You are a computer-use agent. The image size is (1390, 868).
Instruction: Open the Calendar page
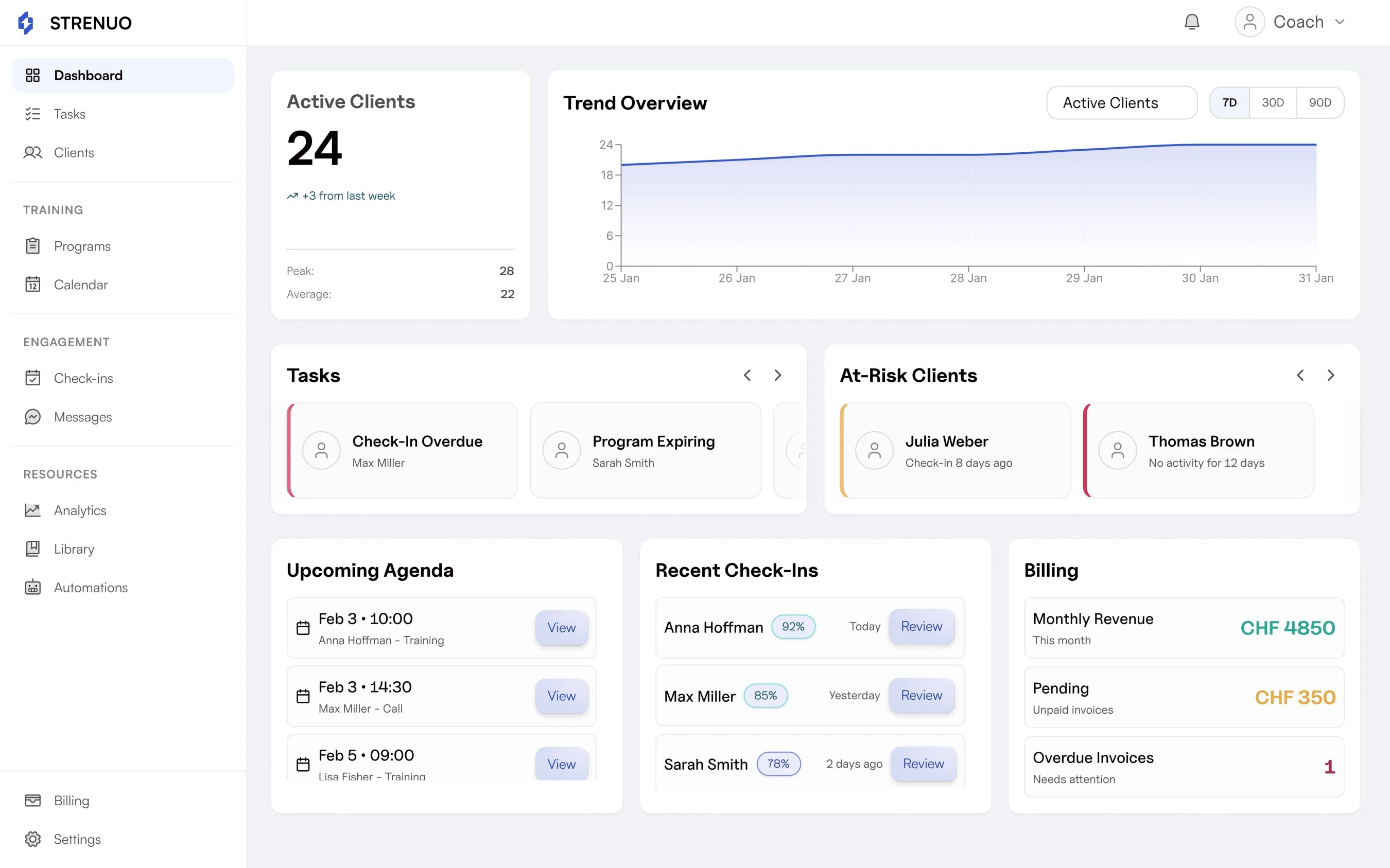pos(80,284)
